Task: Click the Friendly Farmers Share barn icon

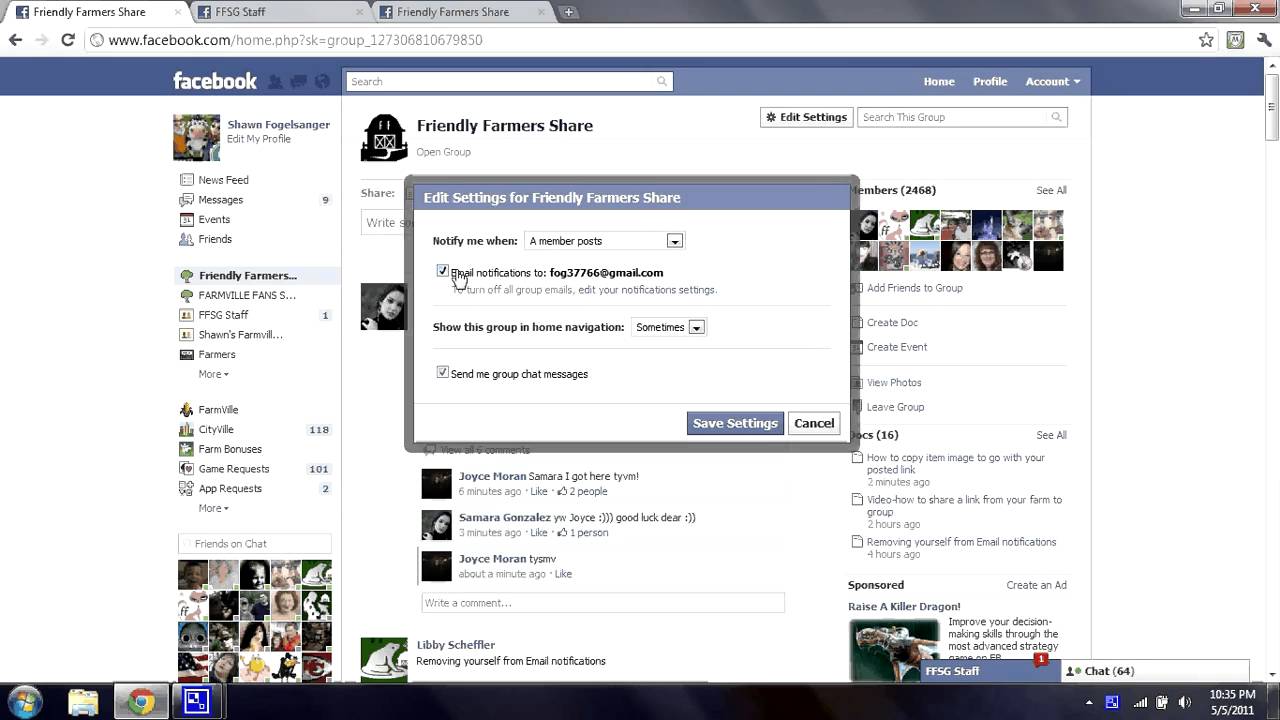Action: point(384,137)
